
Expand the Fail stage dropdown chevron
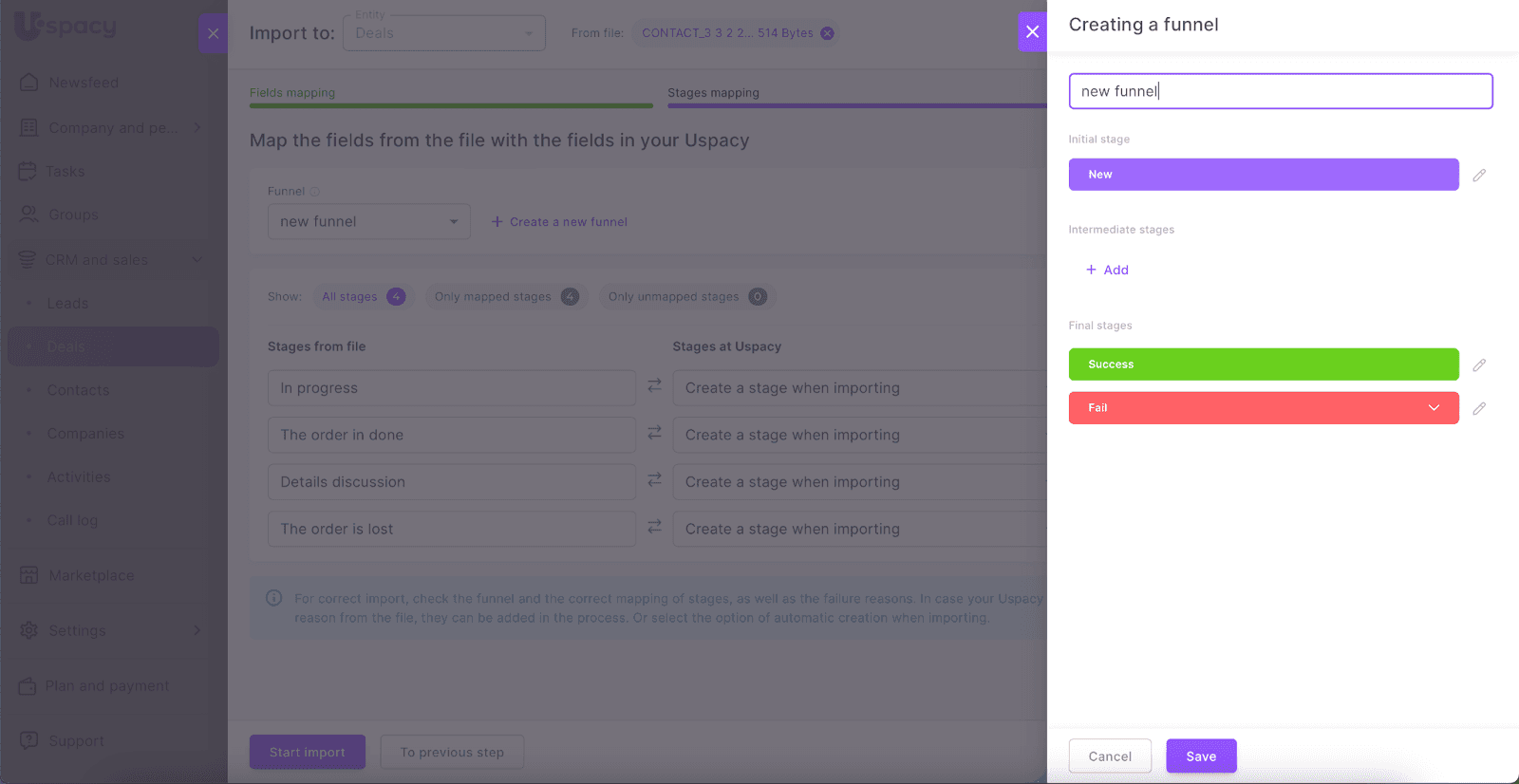coord(1434,408)
